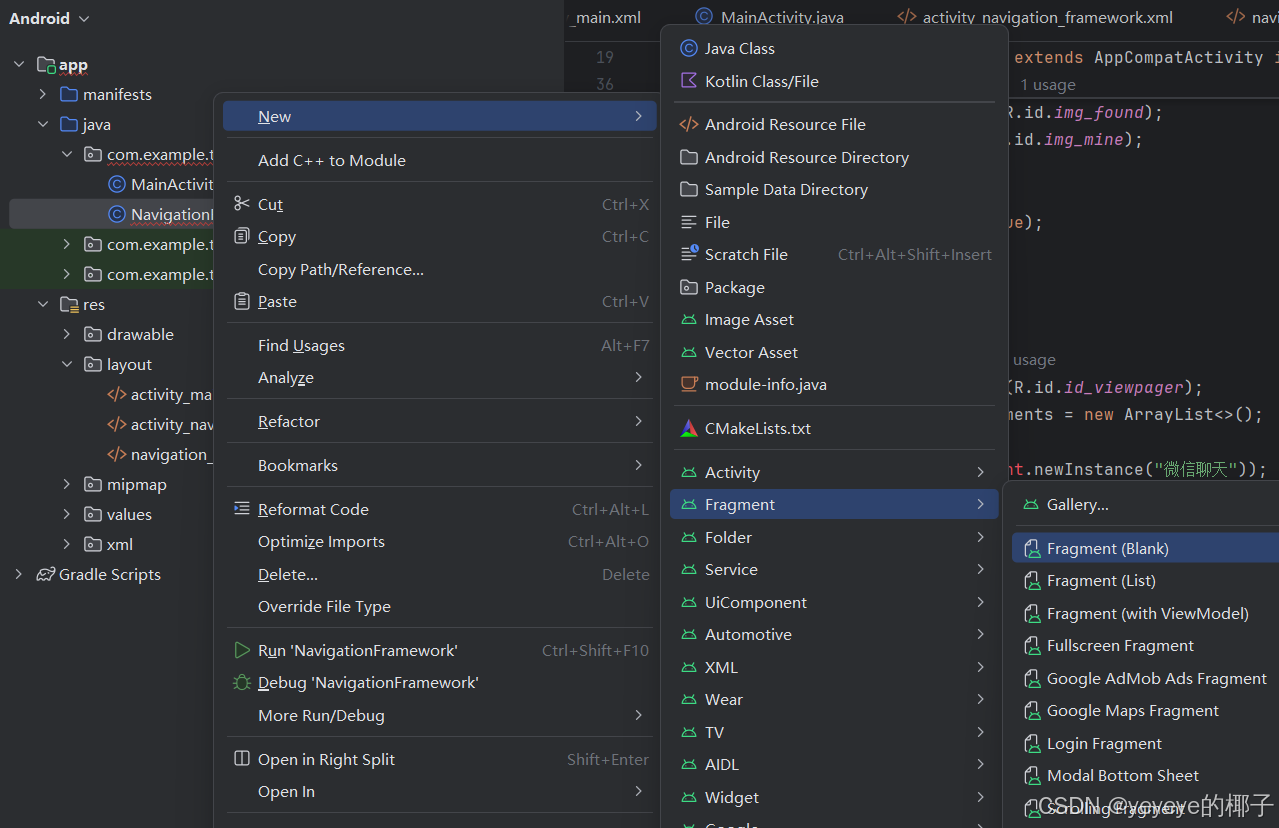Open the New submenu

pos(439,116)
